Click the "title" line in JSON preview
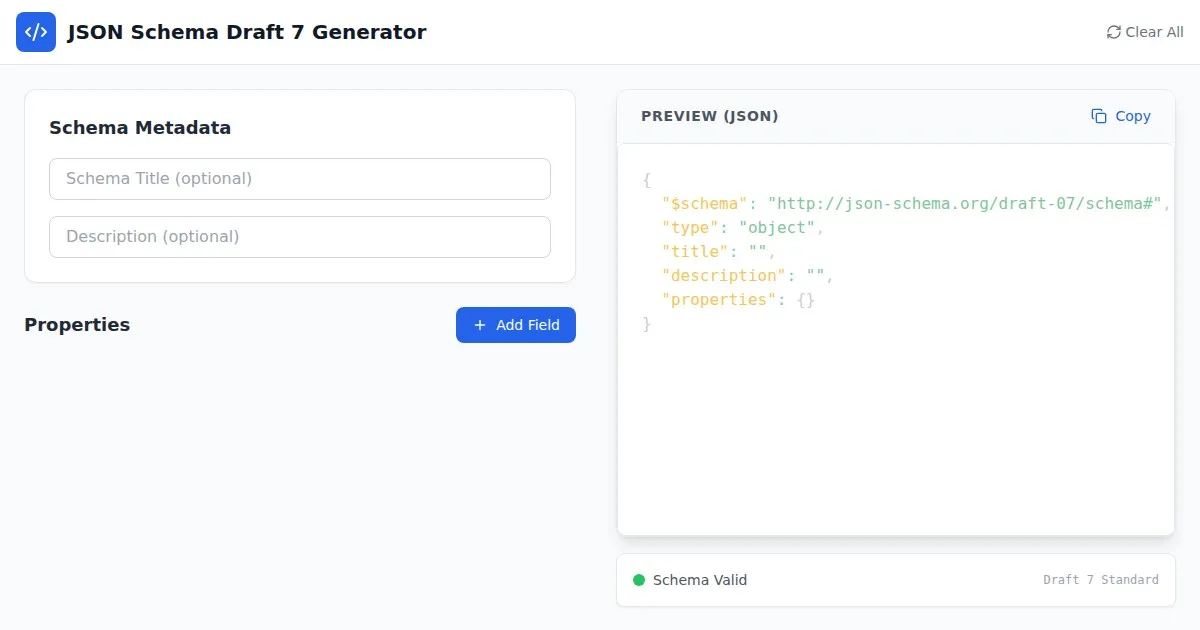 [x=718, y=252]
